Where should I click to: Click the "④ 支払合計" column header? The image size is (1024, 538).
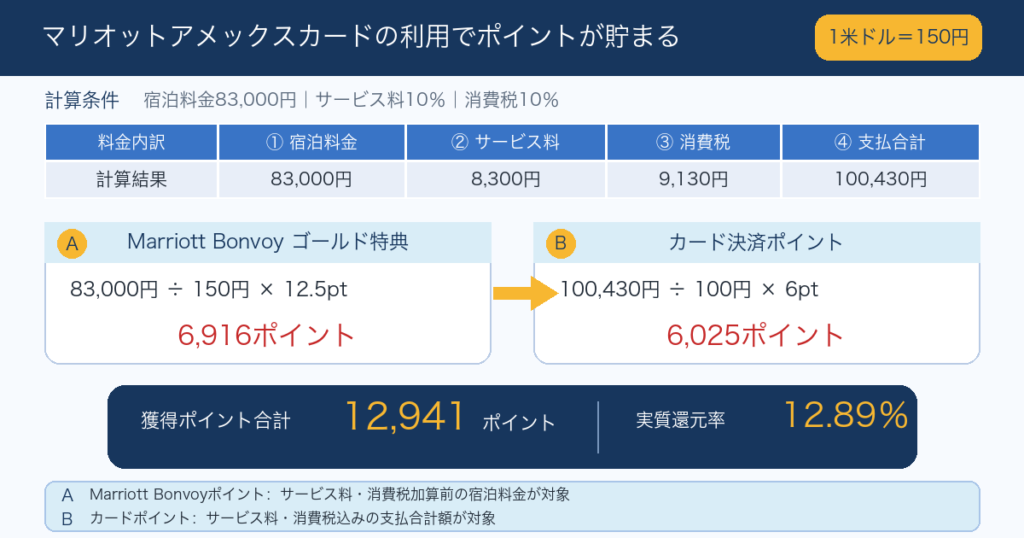(x=880, y=142)
